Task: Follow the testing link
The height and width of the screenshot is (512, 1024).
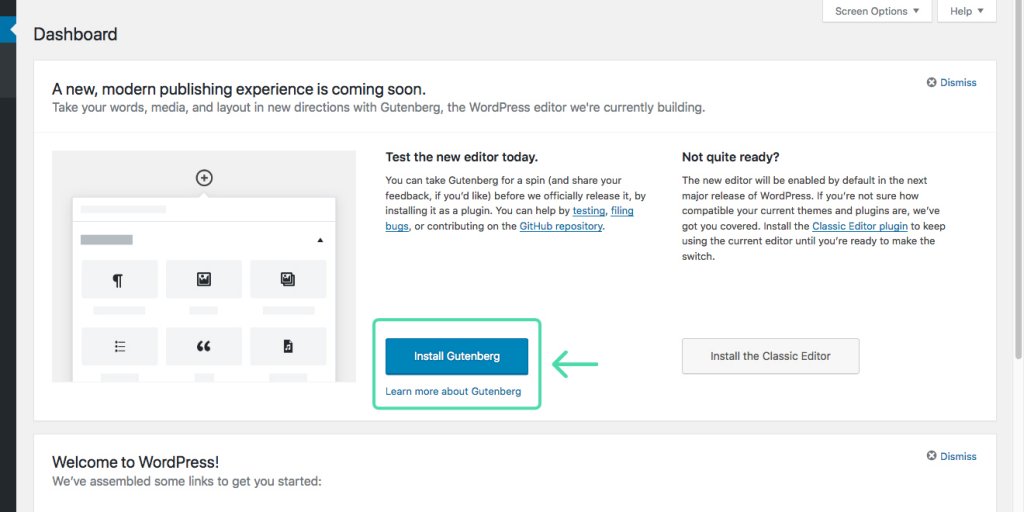Action: [588, 211]
